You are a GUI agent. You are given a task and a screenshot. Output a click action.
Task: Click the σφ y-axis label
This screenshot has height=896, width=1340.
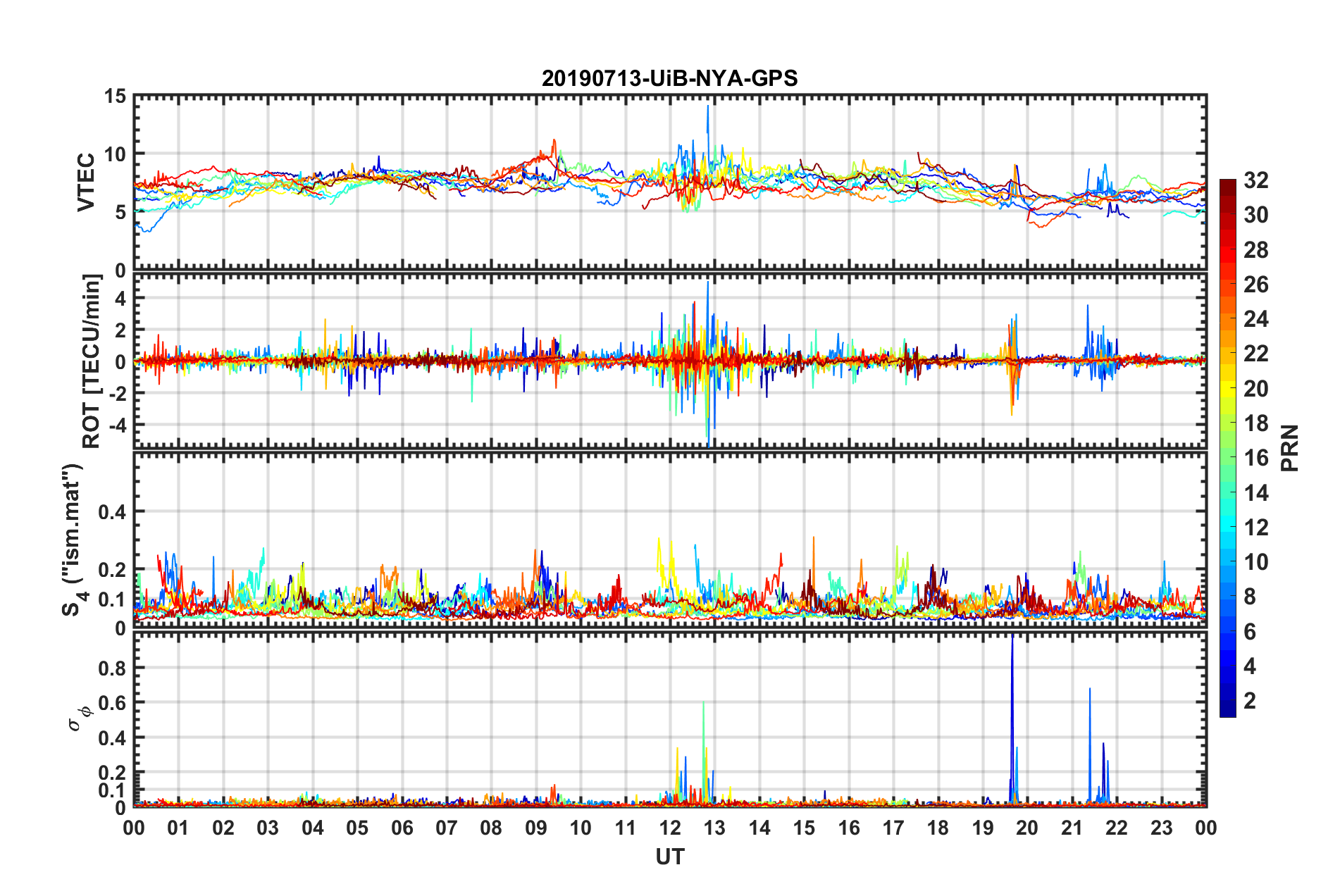click(78, 718)
